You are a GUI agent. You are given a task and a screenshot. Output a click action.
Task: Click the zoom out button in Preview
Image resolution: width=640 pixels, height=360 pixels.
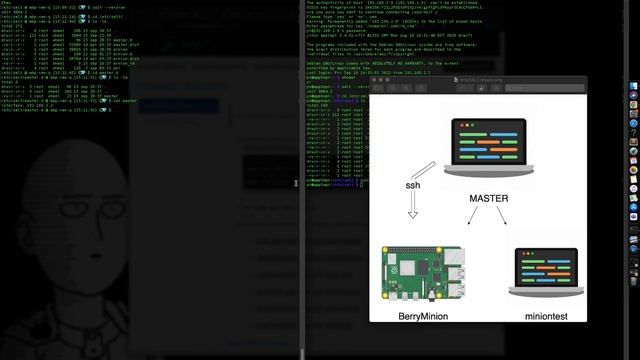[x=393, y=88]
